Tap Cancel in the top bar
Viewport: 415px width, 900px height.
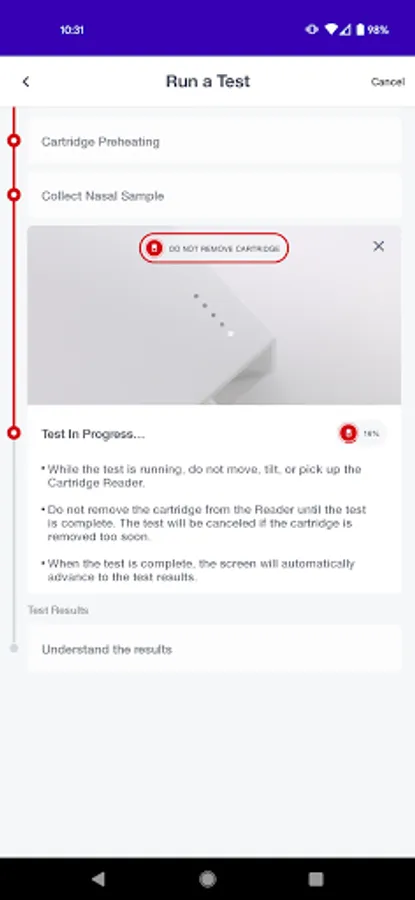click(387, 82)
